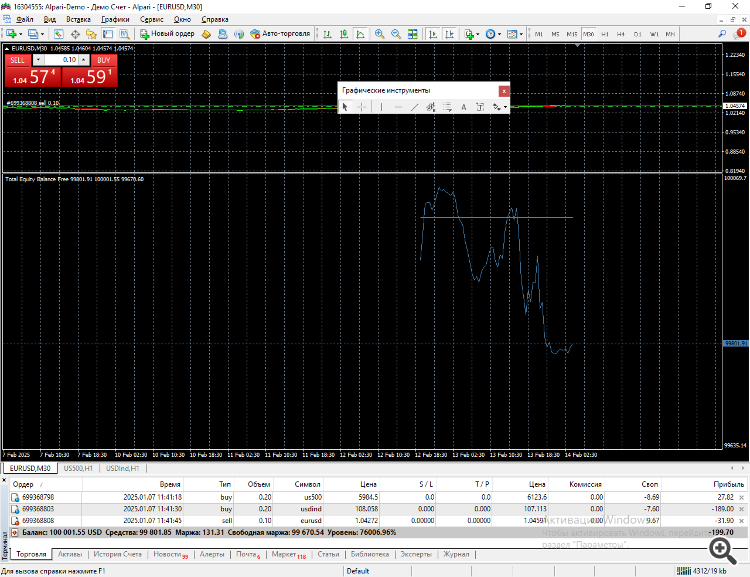Switch to line chart mode
750x577 pixels.
point(360,34)
